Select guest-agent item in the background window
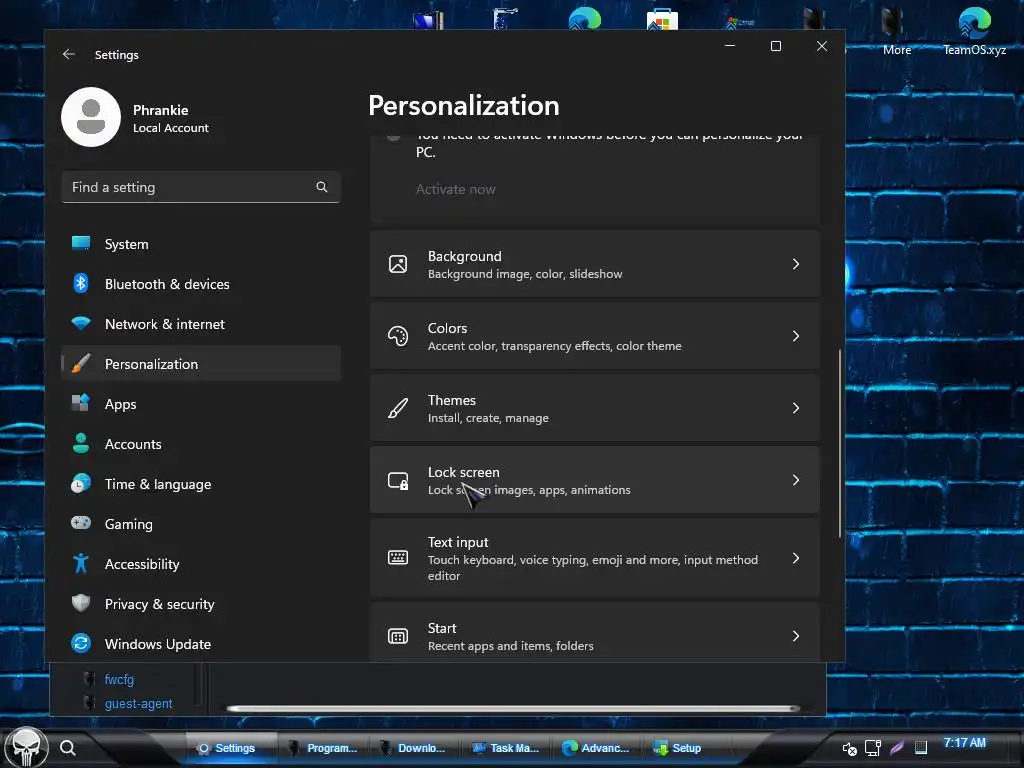Image resolution: width=1024 pixels, height=768 pixels. pyautogui.click(x=138, y=703)
